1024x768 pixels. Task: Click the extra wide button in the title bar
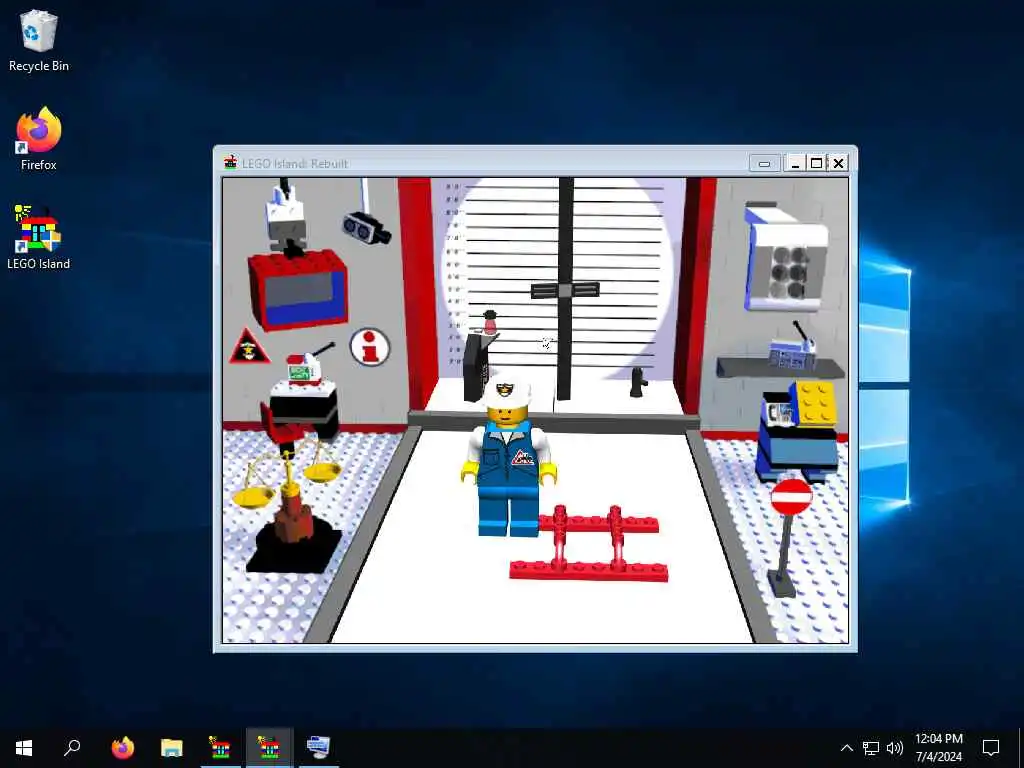tap(764, 163)
